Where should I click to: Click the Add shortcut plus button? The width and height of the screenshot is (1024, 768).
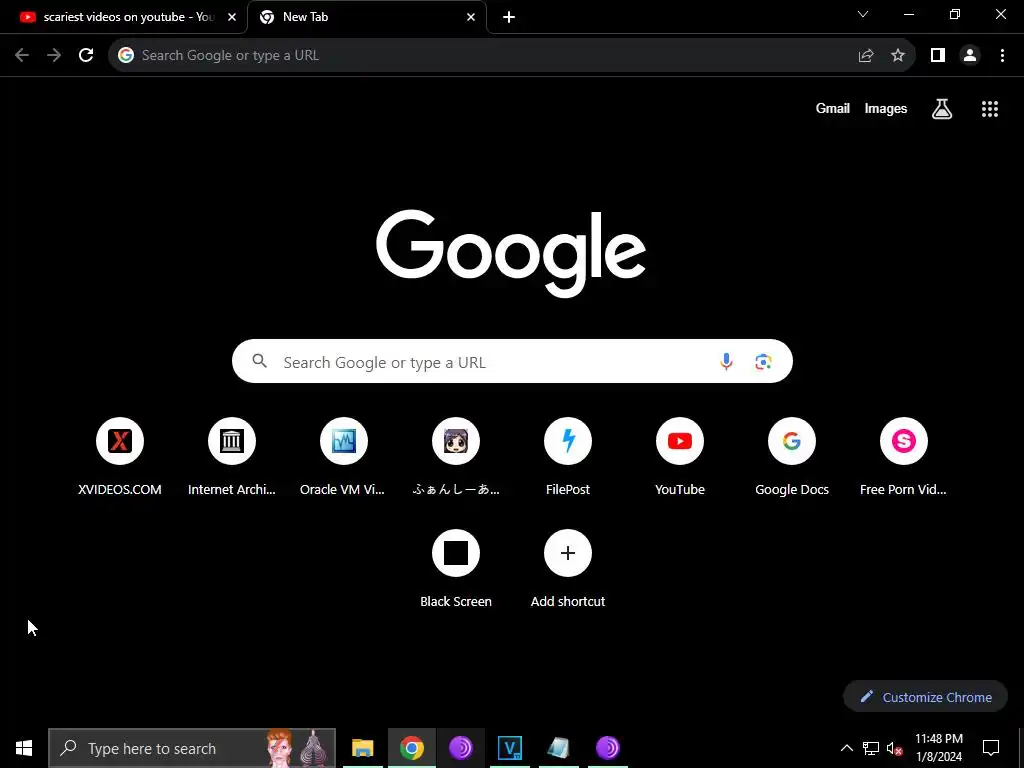tap(568, 553)
